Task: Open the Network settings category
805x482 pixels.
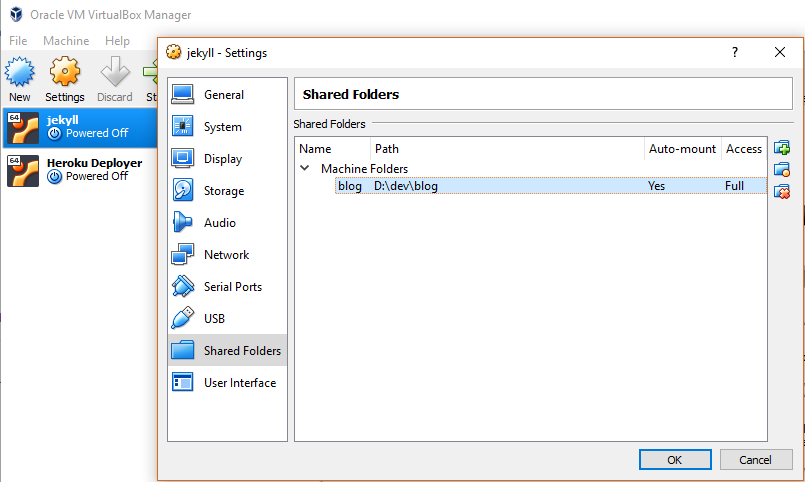Action: pyautogui.click(x=227, y=255)
